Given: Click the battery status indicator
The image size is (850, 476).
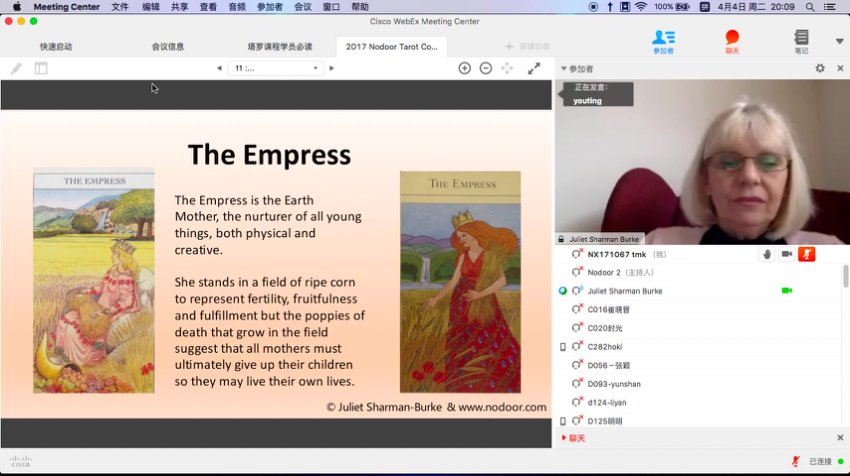Looking at the screenshot, I should [x=672, y=7].
